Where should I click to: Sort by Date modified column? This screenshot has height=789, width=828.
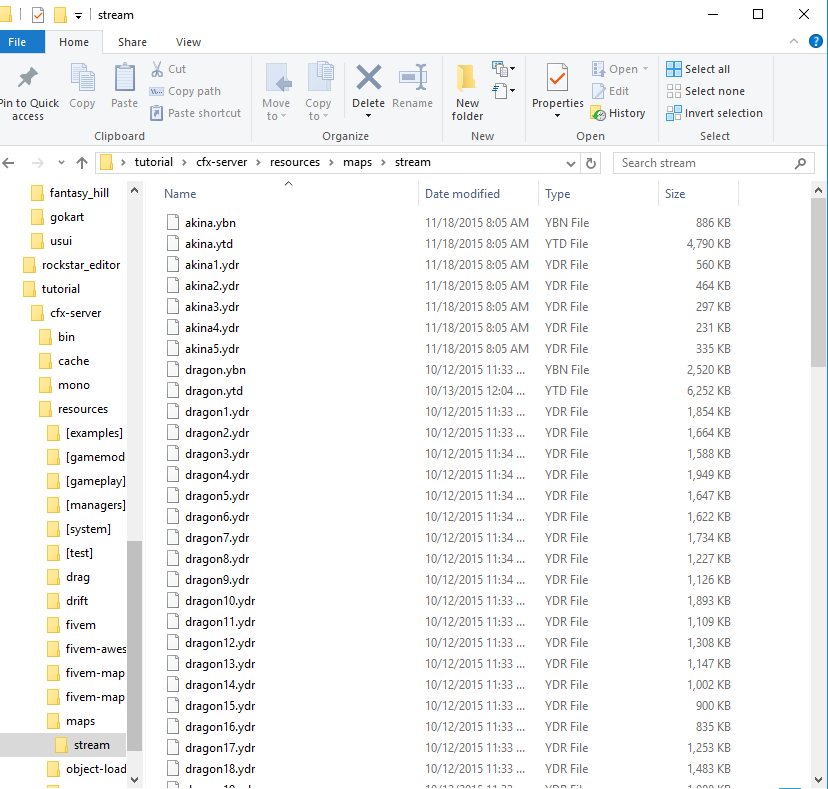(462, 194)
